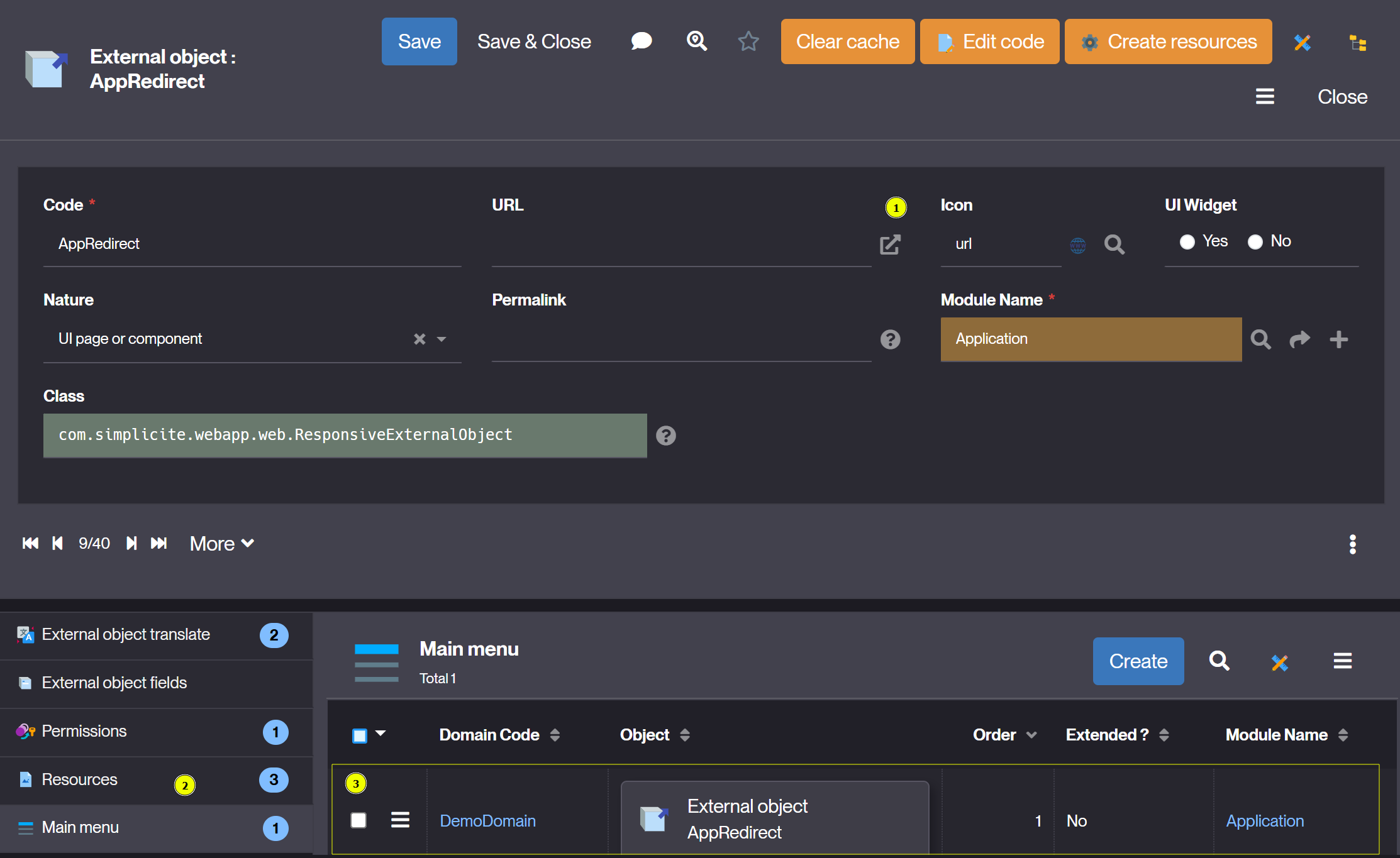Switch to External object translate tab
Image resolution: width=1400 pixels, height=858 pixels.
coord(126,635)
